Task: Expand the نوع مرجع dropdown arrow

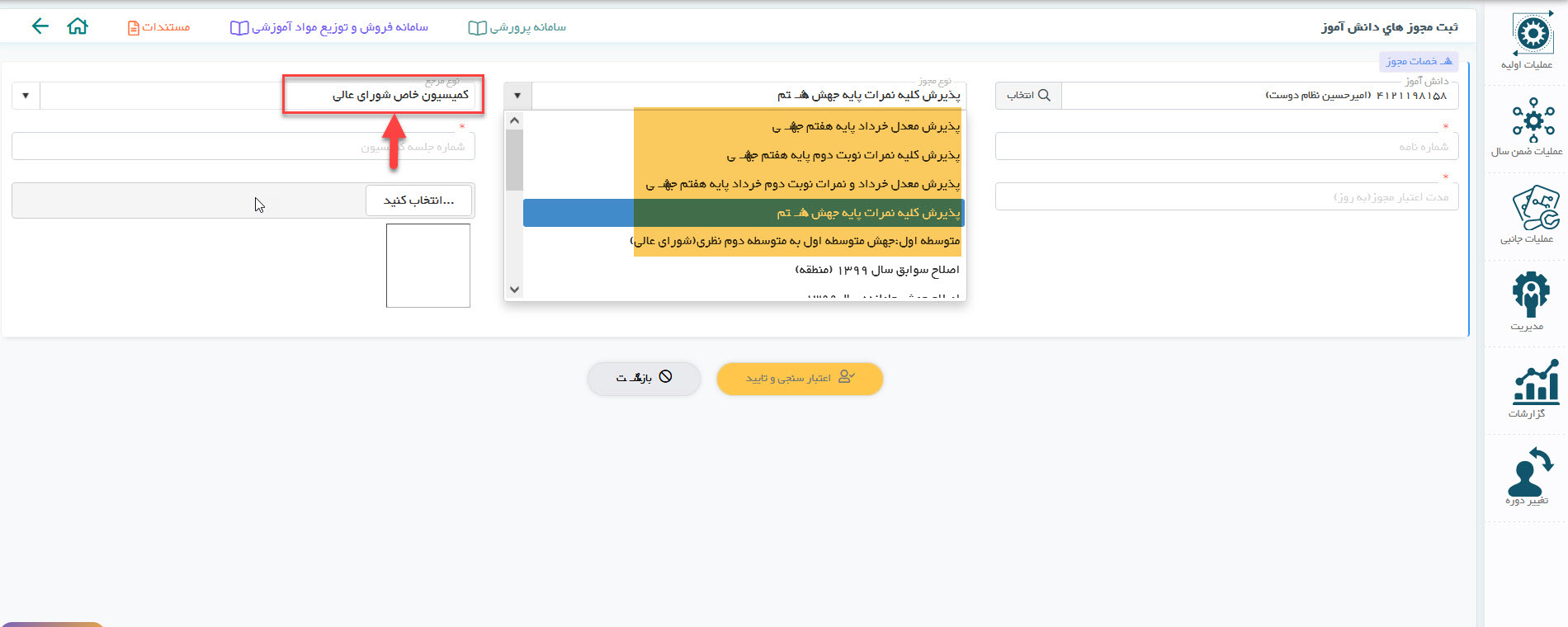Action: pyautogui.click(x=26, y=96)
